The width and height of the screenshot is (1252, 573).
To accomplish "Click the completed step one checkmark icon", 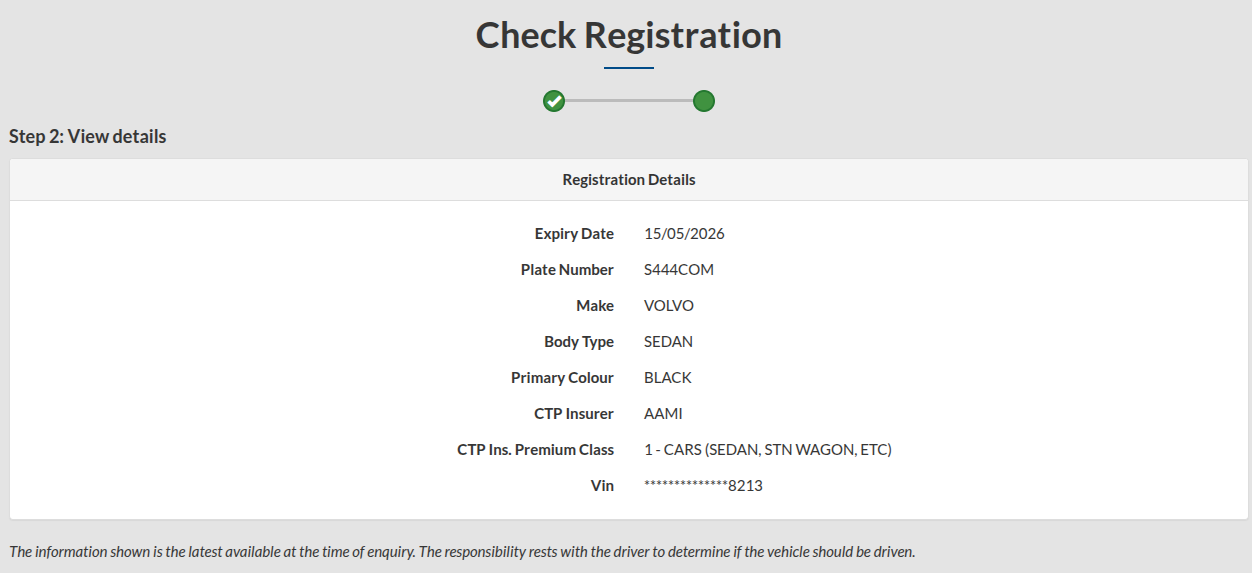I will [554, 101].
